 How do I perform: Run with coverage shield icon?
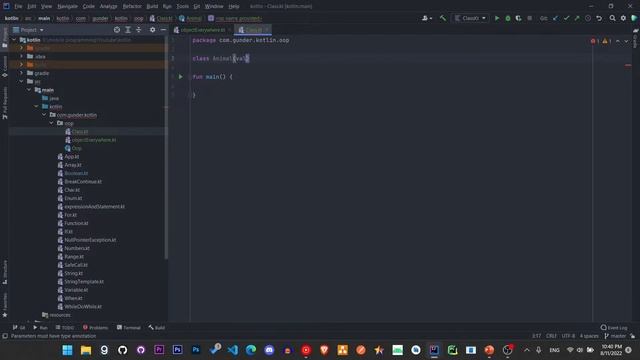coord(518,18)
